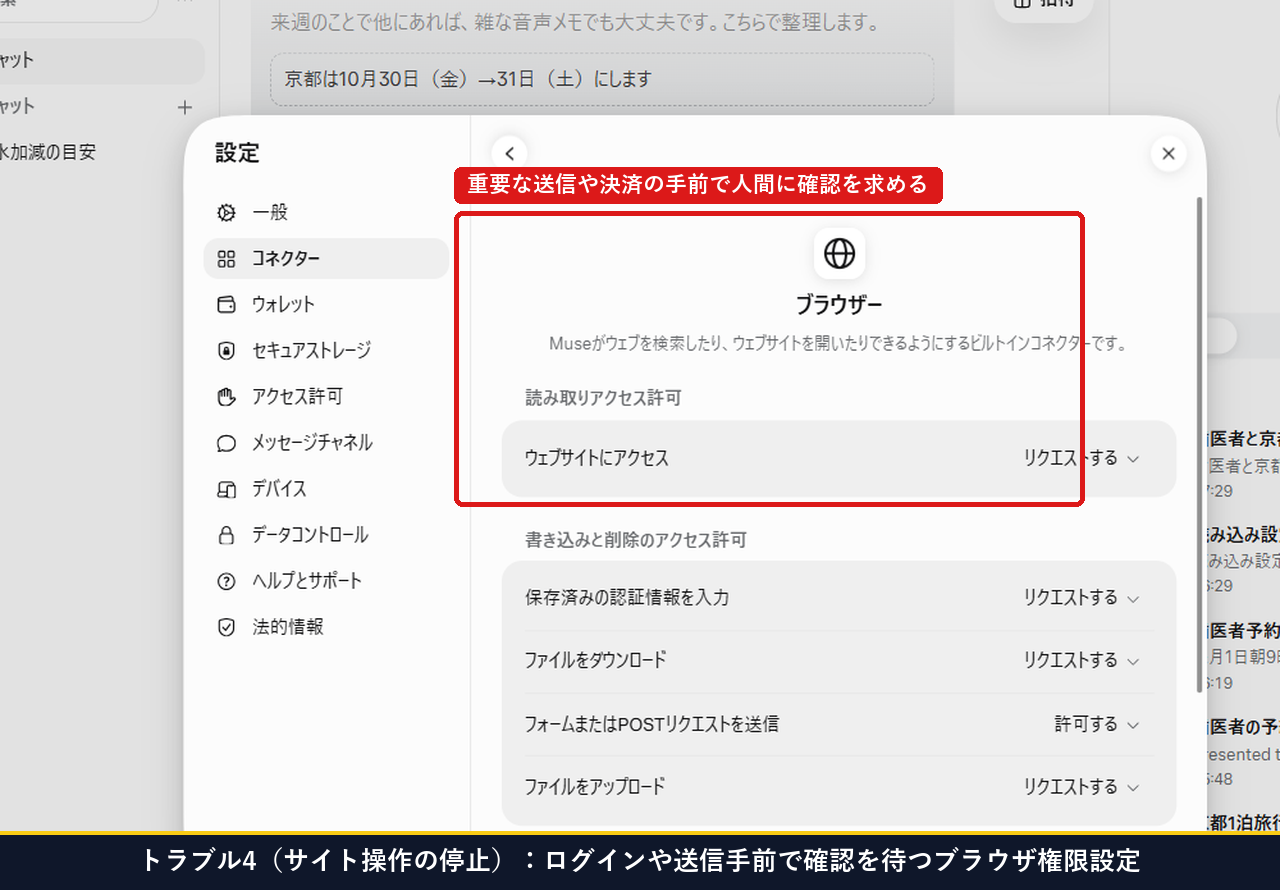Image resolution: width=1280 pixels, height=890 pixels.
Task: Open the ヘルプとサポート section
Action: (x=326, y=581)
